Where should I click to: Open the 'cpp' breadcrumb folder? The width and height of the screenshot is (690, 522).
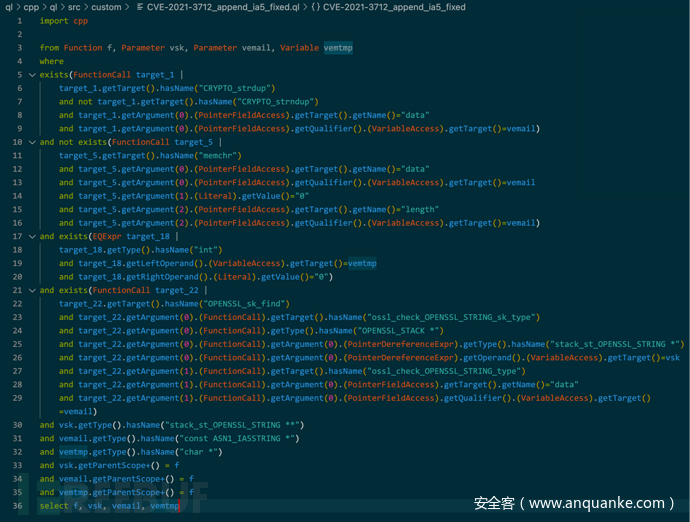(32, 7)
